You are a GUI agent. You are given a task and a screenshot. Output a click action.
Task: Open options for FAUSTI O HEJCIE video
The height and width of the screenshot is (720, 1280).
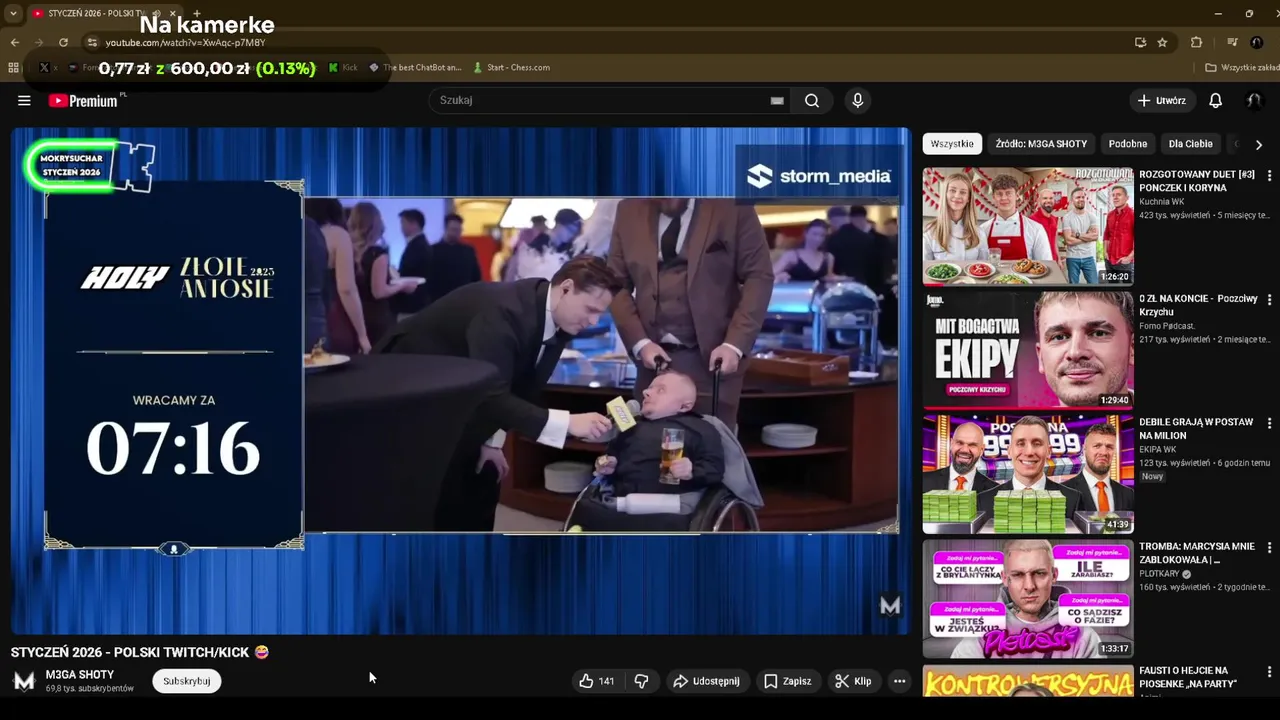coord(1269,672)
